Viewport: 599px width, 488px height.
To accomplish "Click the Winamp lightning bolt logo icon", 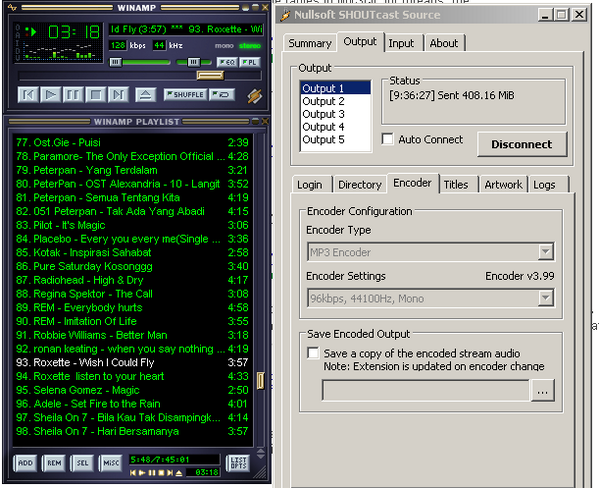I will tap(254, 96).
